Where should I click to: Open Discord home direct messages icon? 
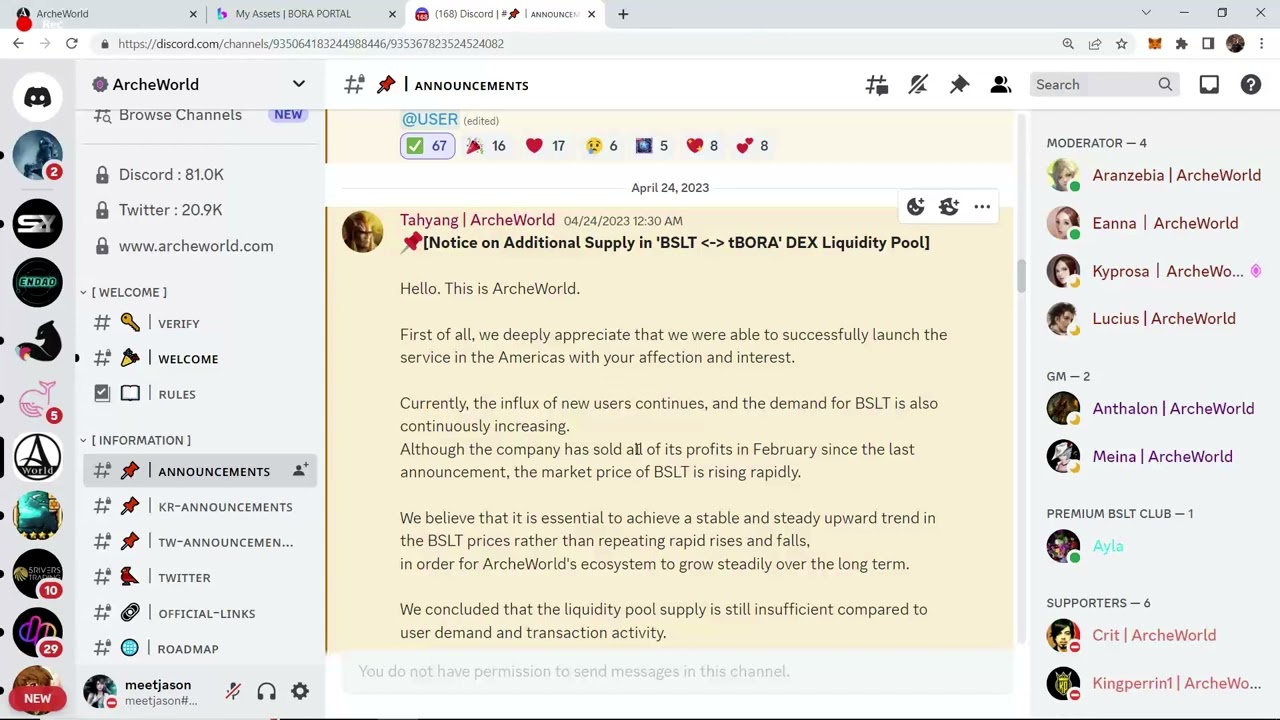37,97
